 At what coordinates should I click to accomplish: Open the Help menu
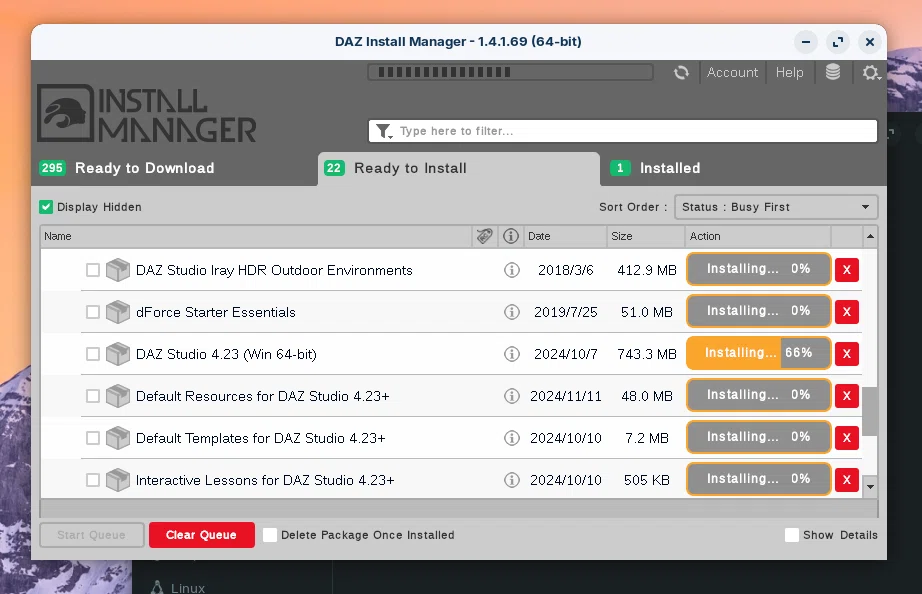[789, 72]
